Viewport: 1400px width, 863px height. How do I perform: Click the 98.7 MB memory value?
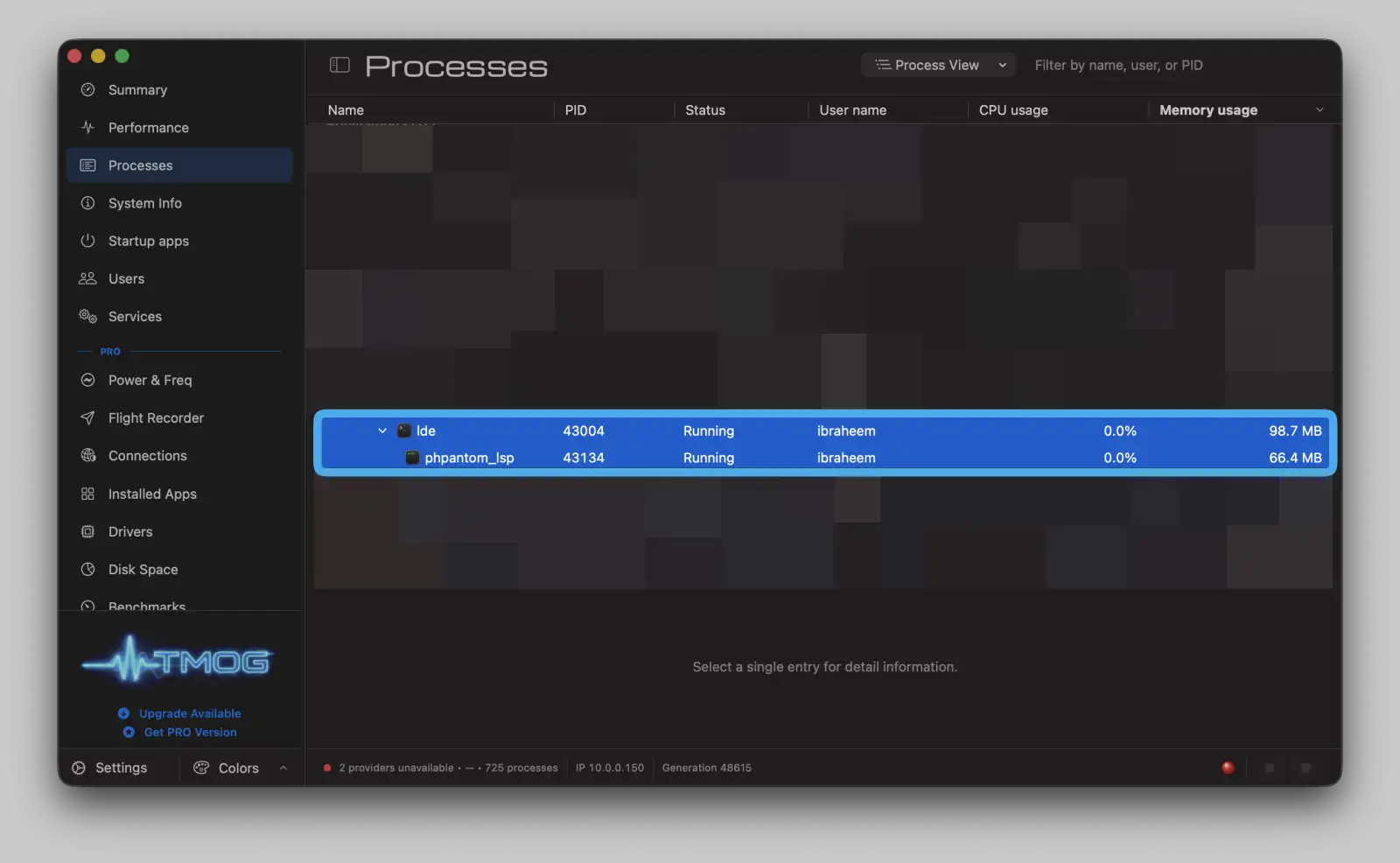click(x=1295, y=431)
